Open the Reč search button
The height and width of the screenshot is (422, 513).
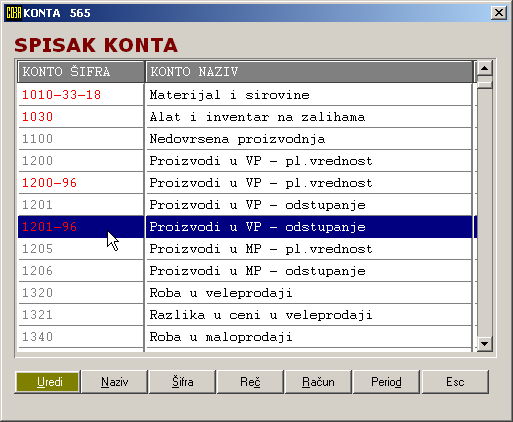pos(250,382)
